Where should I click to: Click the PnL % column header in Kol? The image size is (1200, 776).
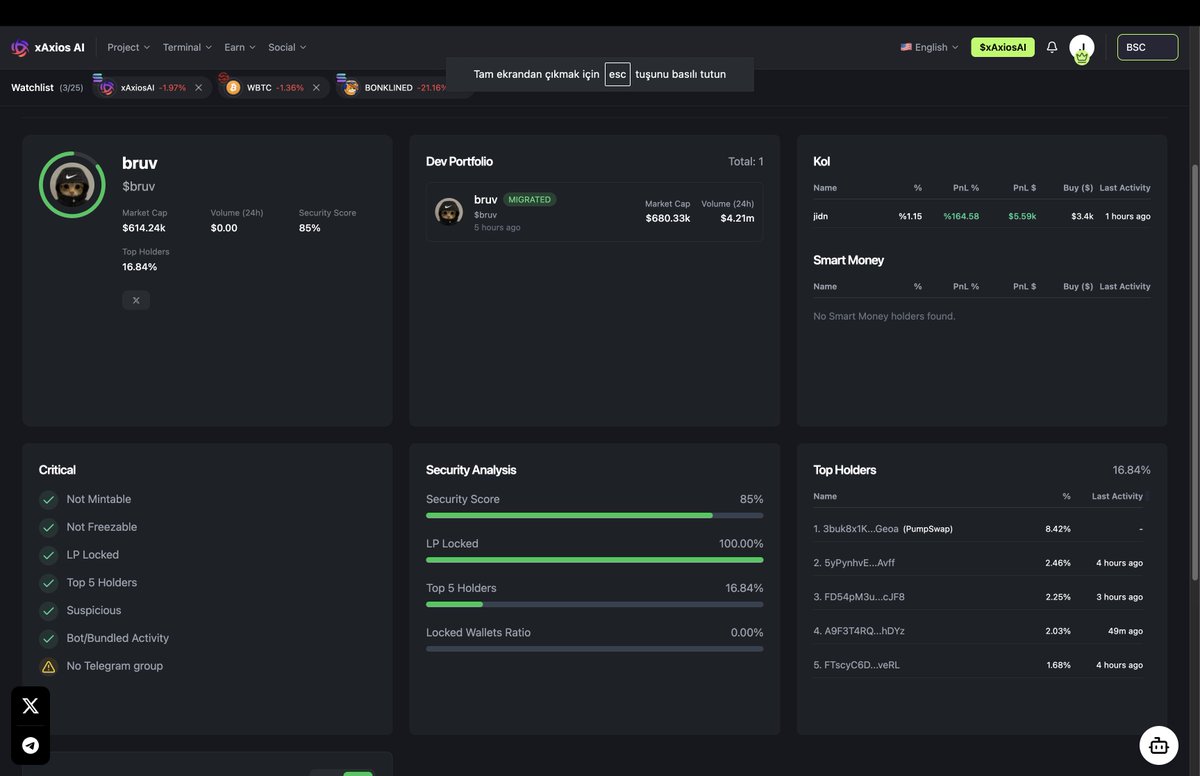[966, 188]
